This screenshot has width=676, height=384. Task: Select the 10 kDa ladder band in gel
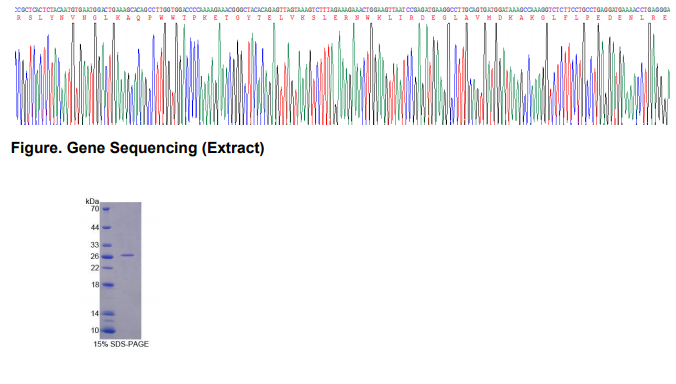(x=108, y=331)
